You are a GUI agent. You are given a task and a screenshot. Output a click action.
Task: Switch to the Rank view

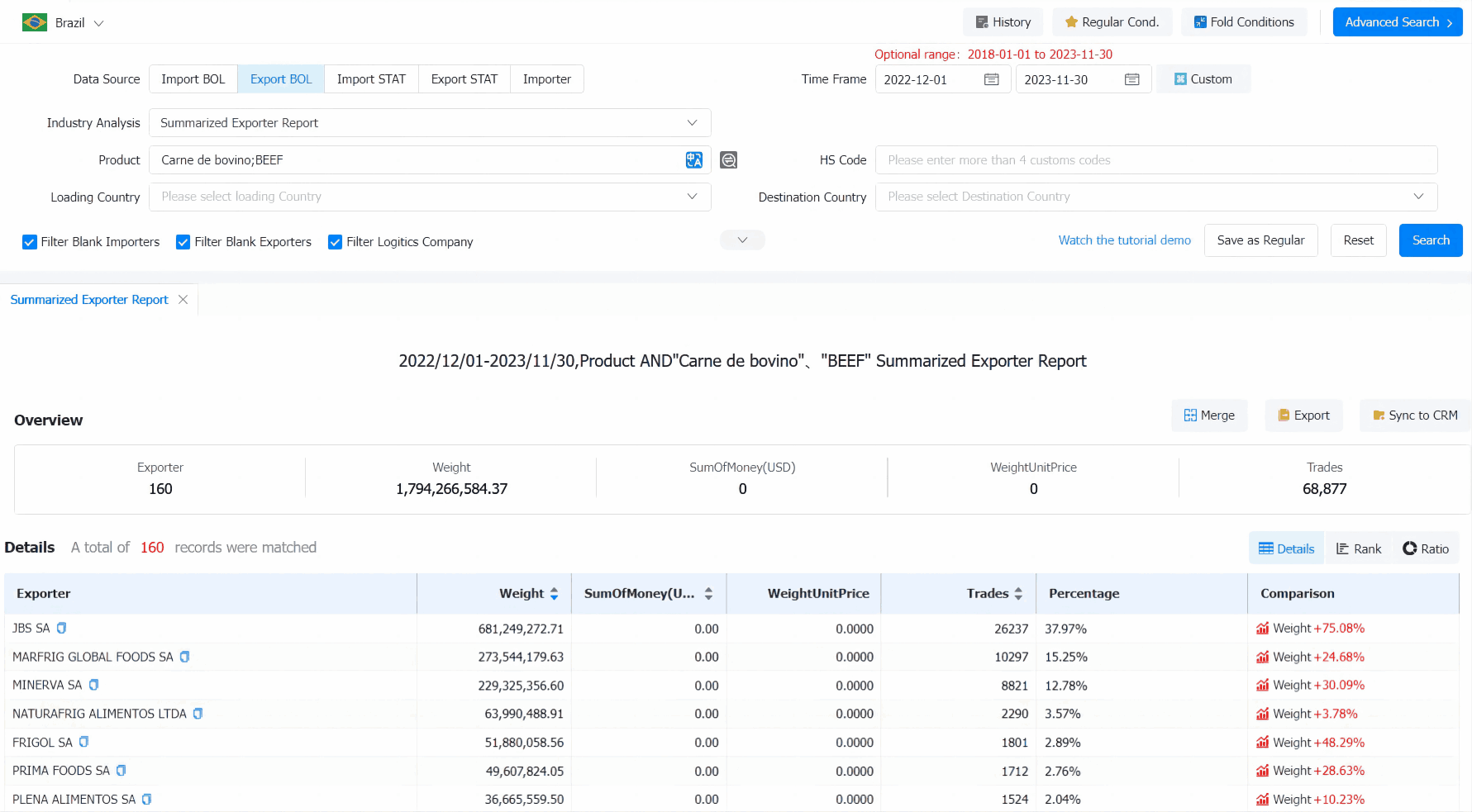coord(1358,548)
